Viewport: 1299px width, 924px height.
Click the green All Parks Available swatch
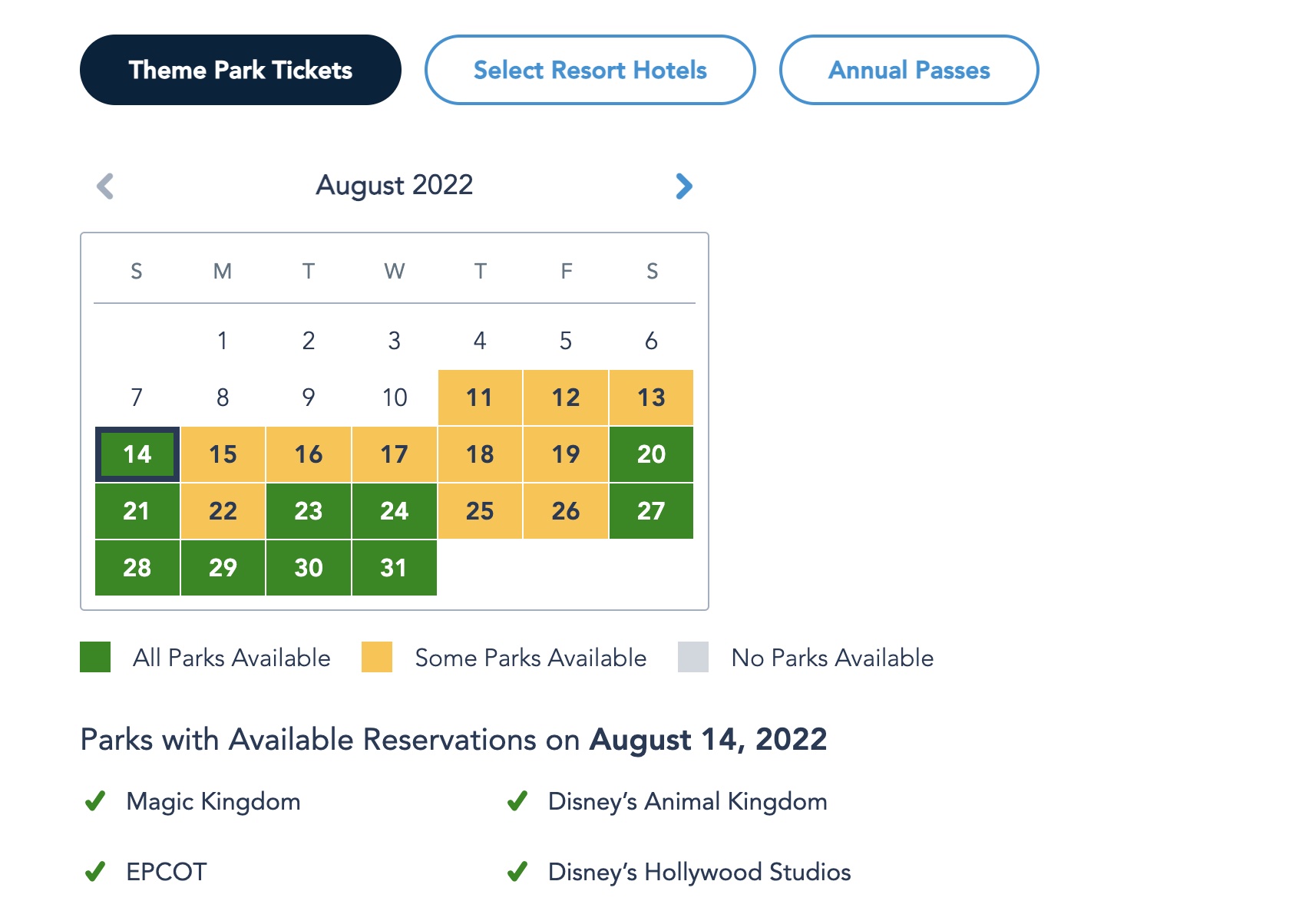point(95,658)
